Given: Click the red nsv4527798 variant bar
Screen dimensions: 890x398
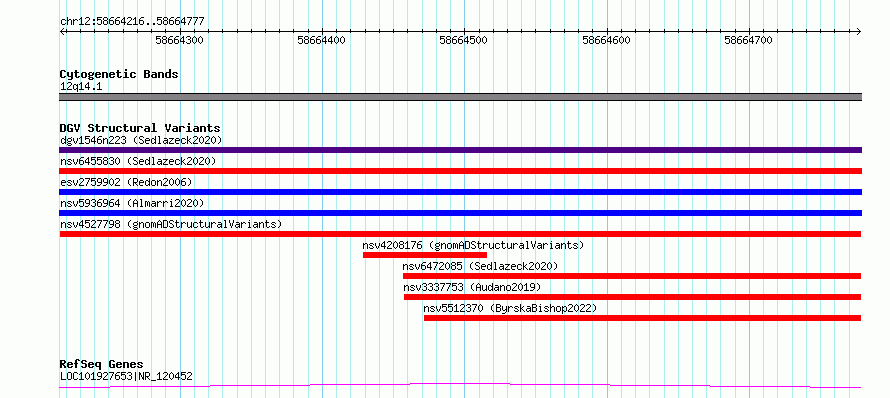Looking at the screenshot, I should tap(460, 234).
